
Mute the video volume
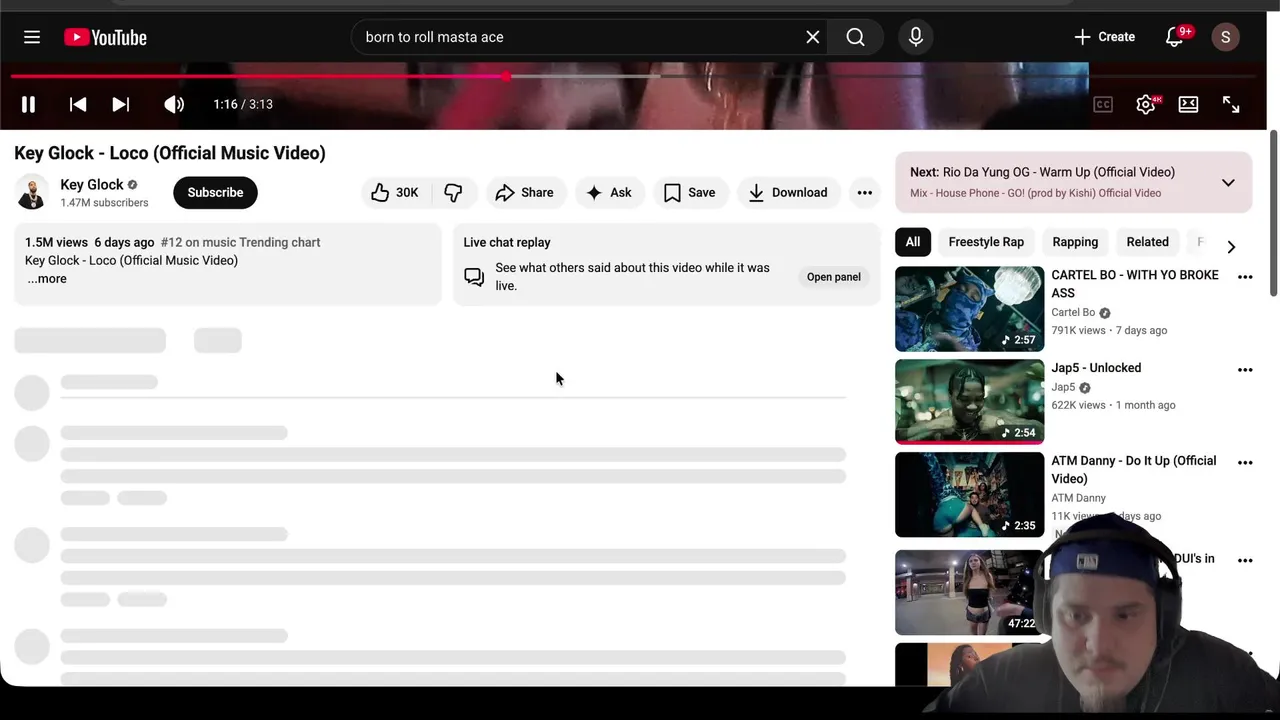click(174, 104)
